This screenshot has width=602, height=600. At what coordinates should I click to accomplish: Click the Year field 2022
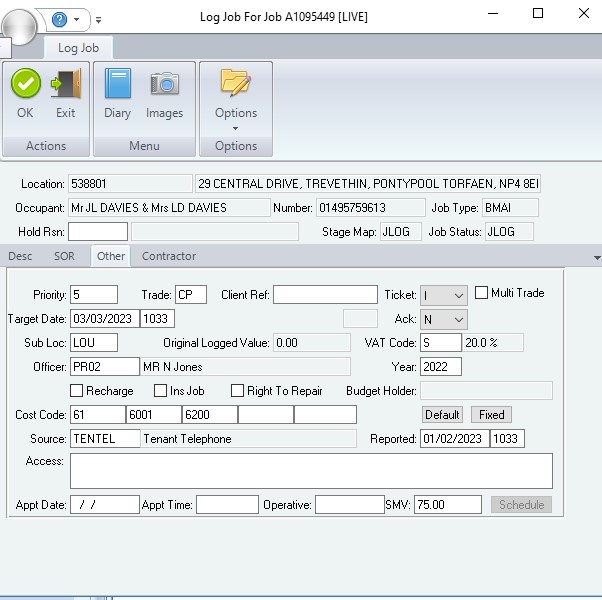[441, 367]
